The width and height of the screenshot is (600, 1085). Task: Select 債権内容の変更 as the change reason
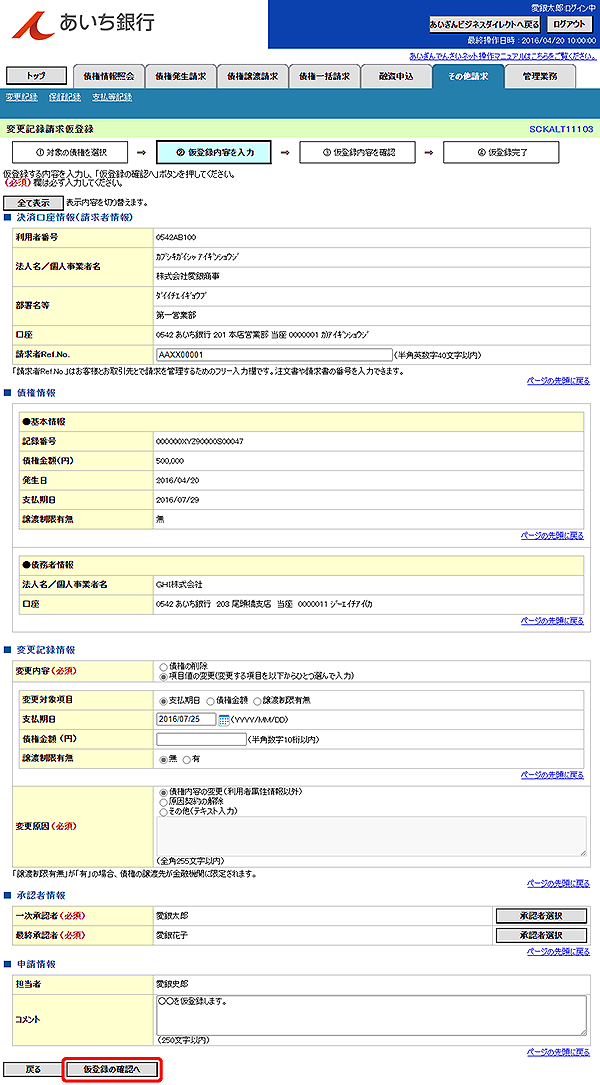click(164, 792)
